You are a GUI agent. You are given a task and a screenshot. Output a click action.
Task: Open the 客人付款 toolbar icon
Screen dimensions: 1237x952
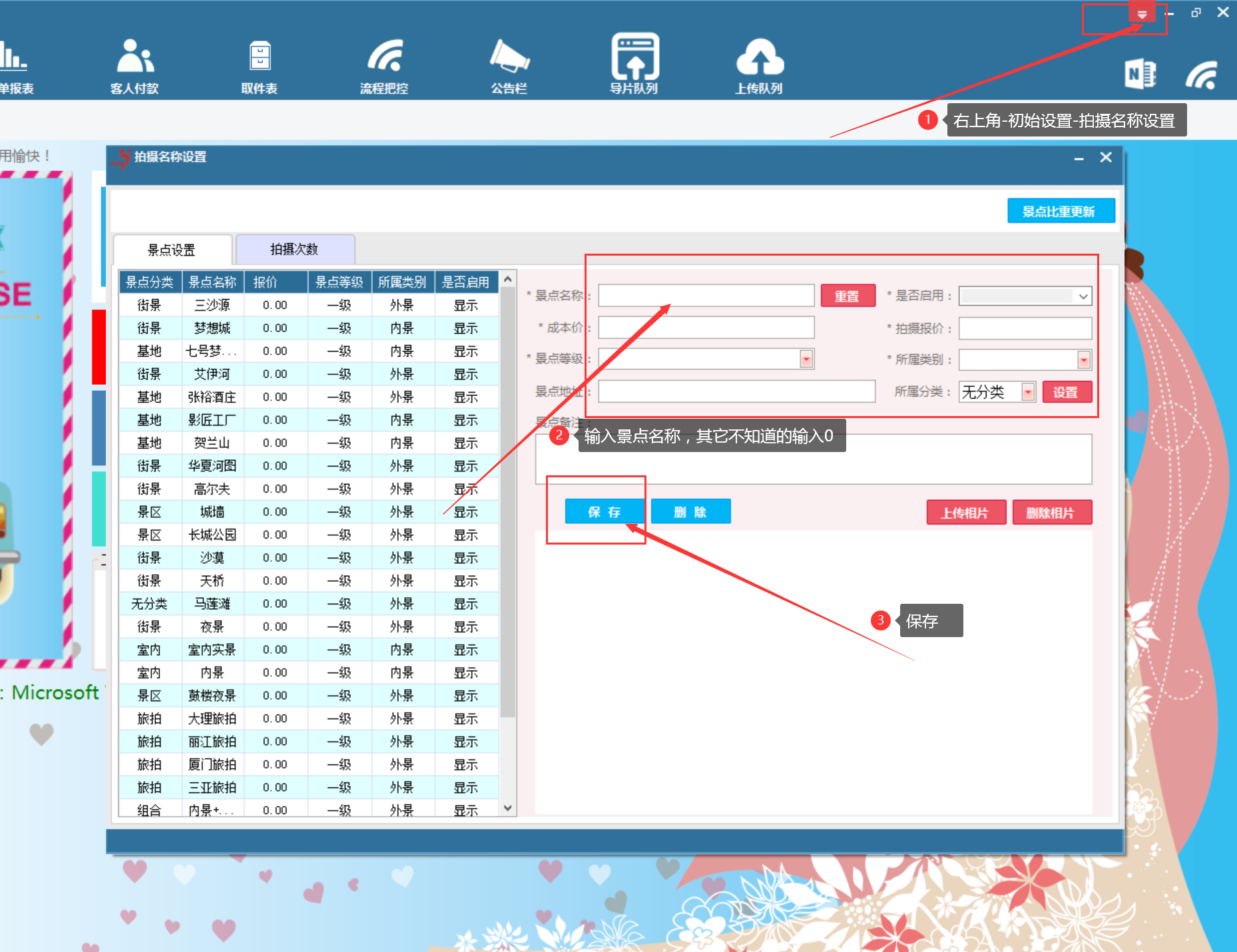pos(134,65)
